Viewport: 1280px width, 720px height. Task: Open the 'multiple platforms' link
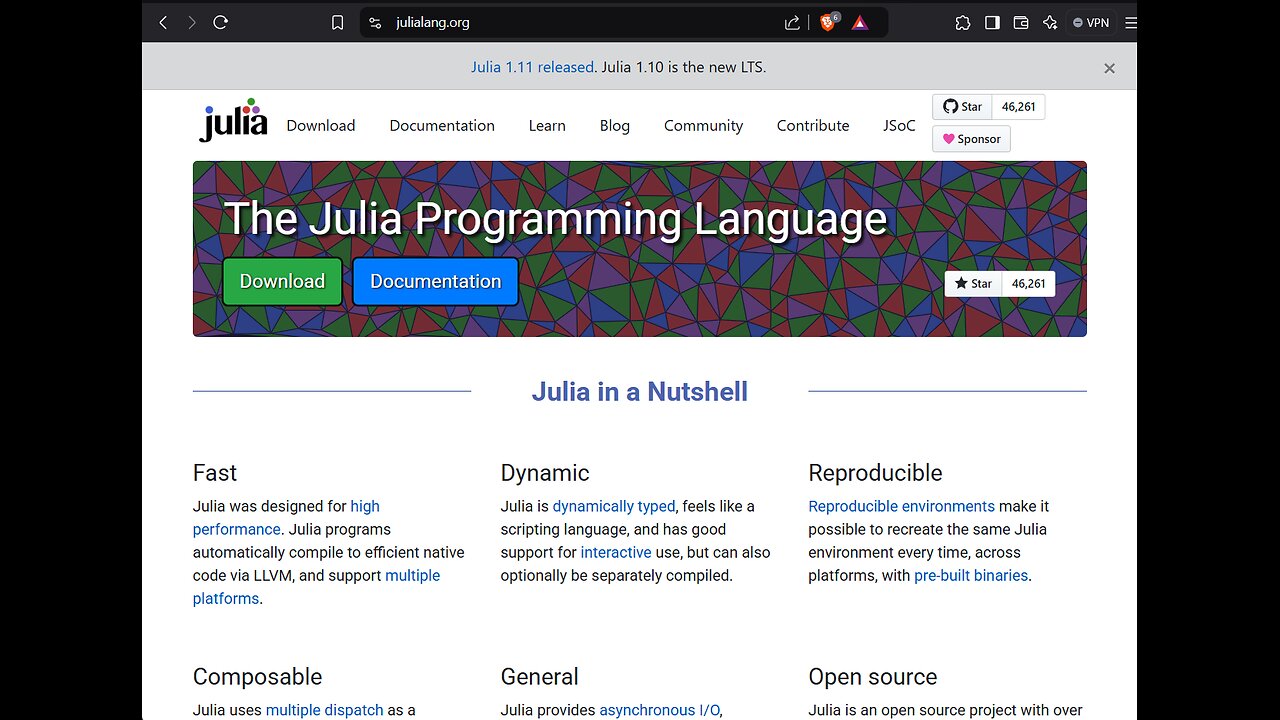316,587
